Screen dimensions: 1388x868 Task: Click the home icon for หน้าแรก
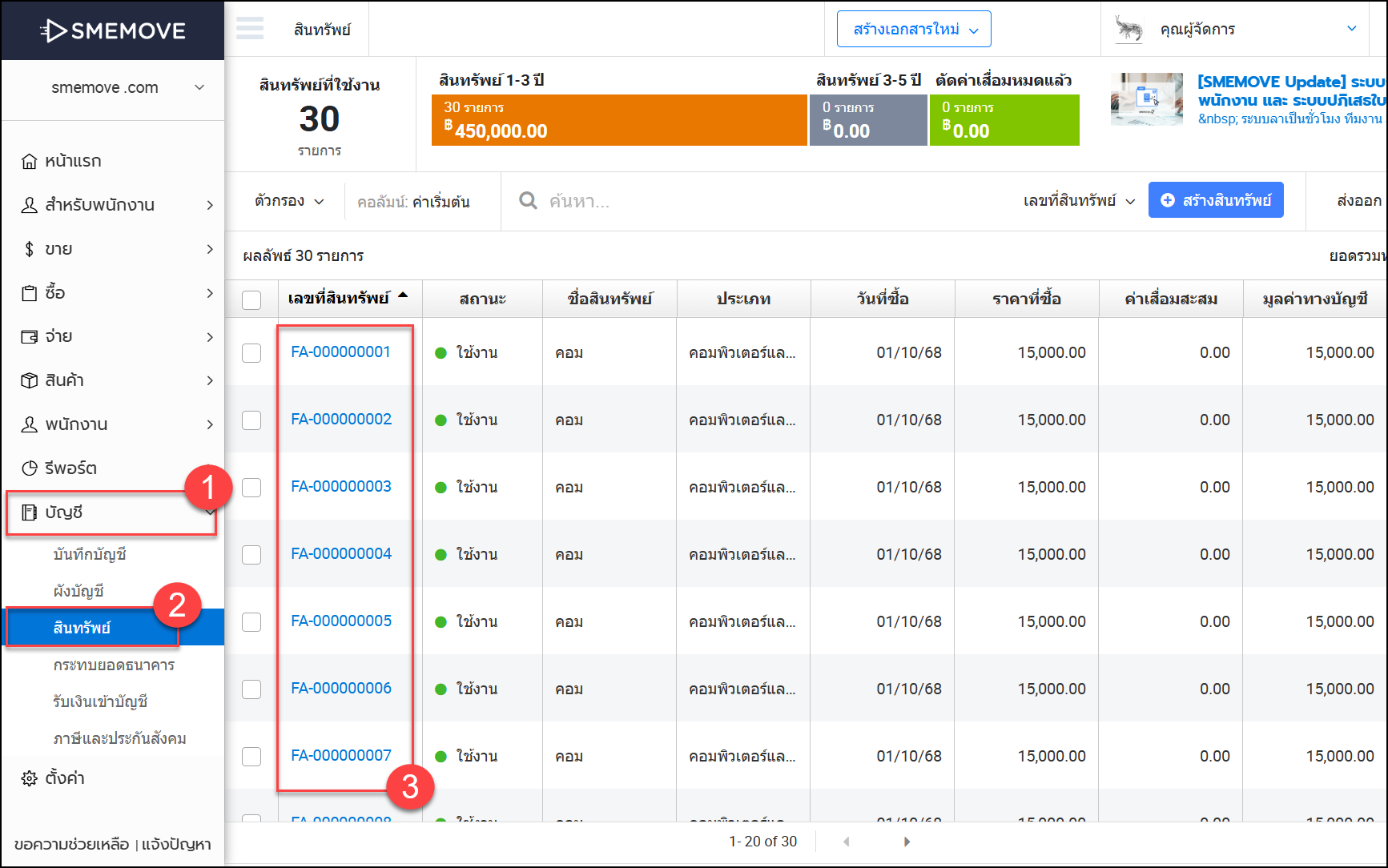[x=29, y=162]
